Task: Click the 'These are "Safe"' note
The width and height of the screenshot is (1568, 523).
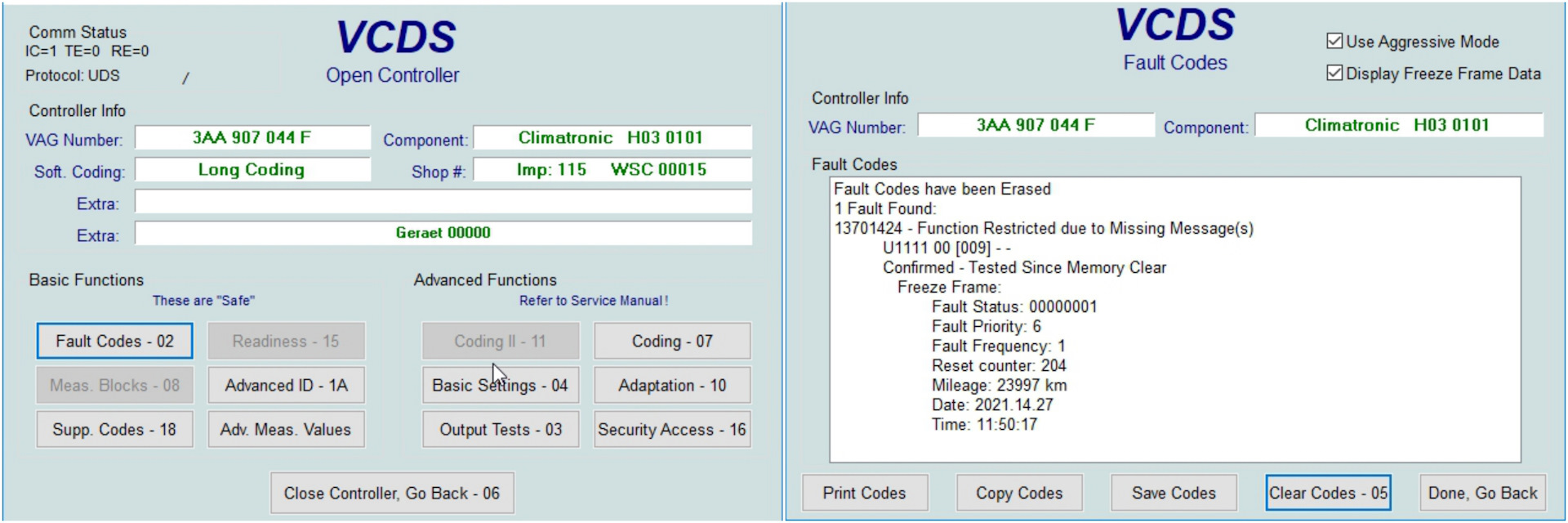Action: pyautogui.click(x=203, y=301)
